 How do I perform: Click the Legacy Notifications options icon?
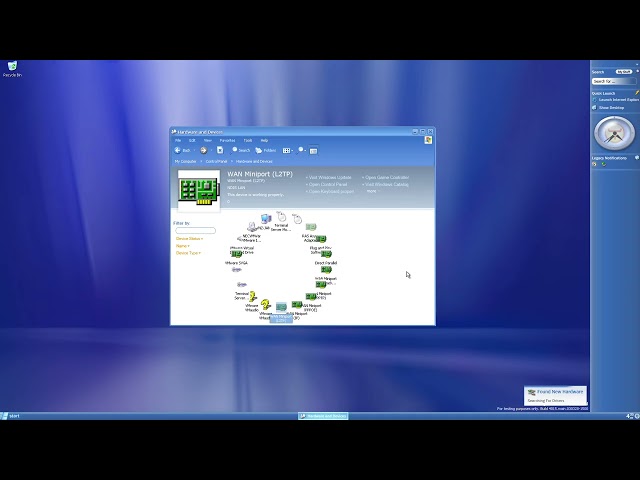tap(636, 158)
